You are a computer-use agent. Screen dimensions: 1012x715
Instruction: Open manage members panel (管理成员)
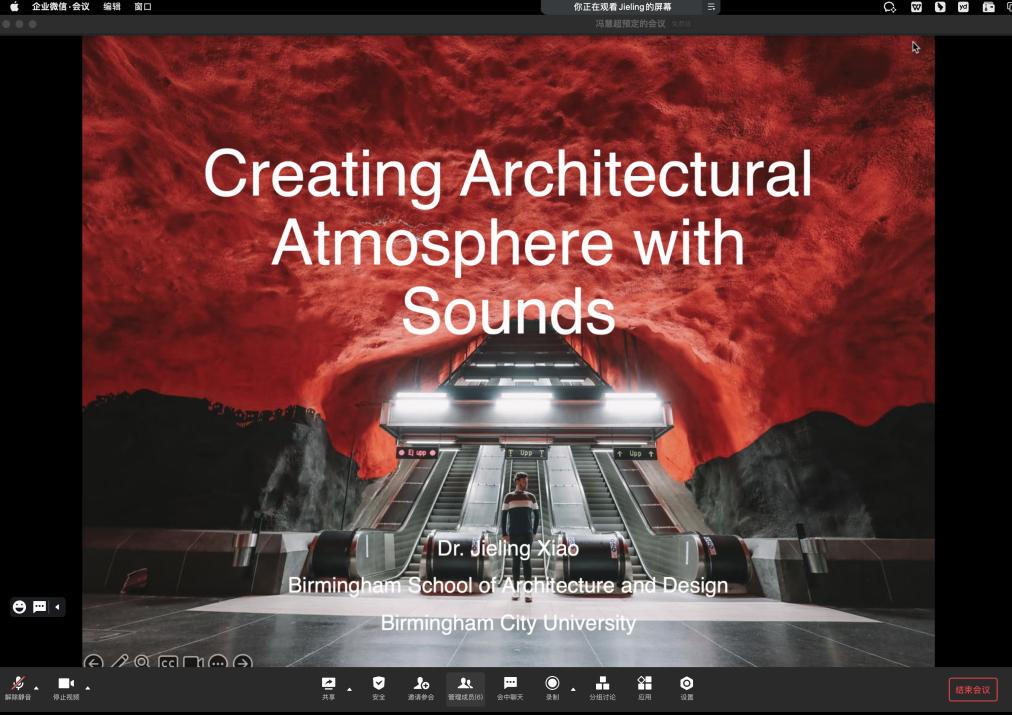[x=465, y=686]
